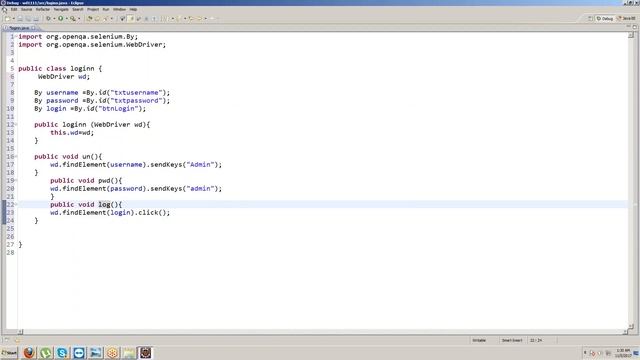Open the Project menu
The height and width of the screenshot is (360, 640).
pos(93,9)
